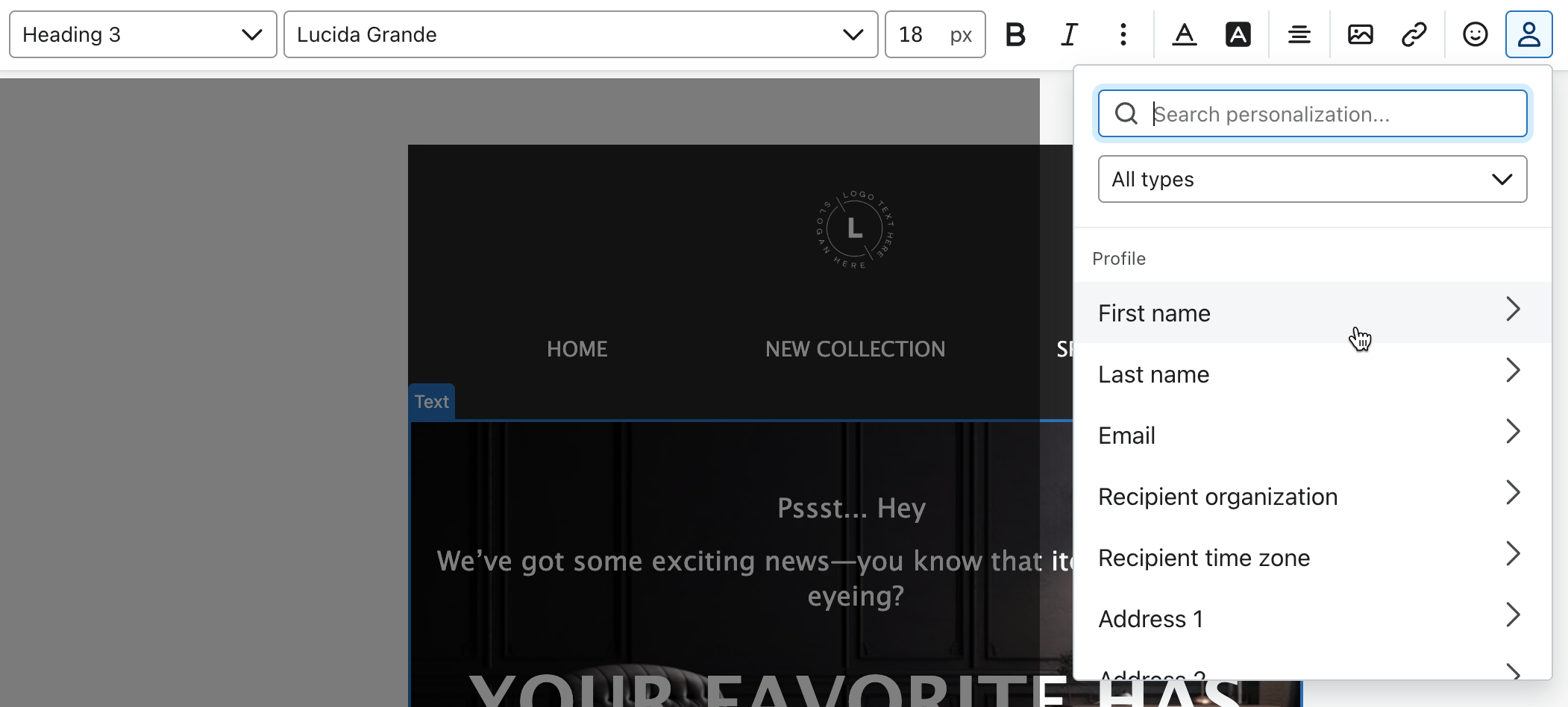Insert an image from toolbar
This screenshot has width=1568, height=707.
pos(1360,34)
